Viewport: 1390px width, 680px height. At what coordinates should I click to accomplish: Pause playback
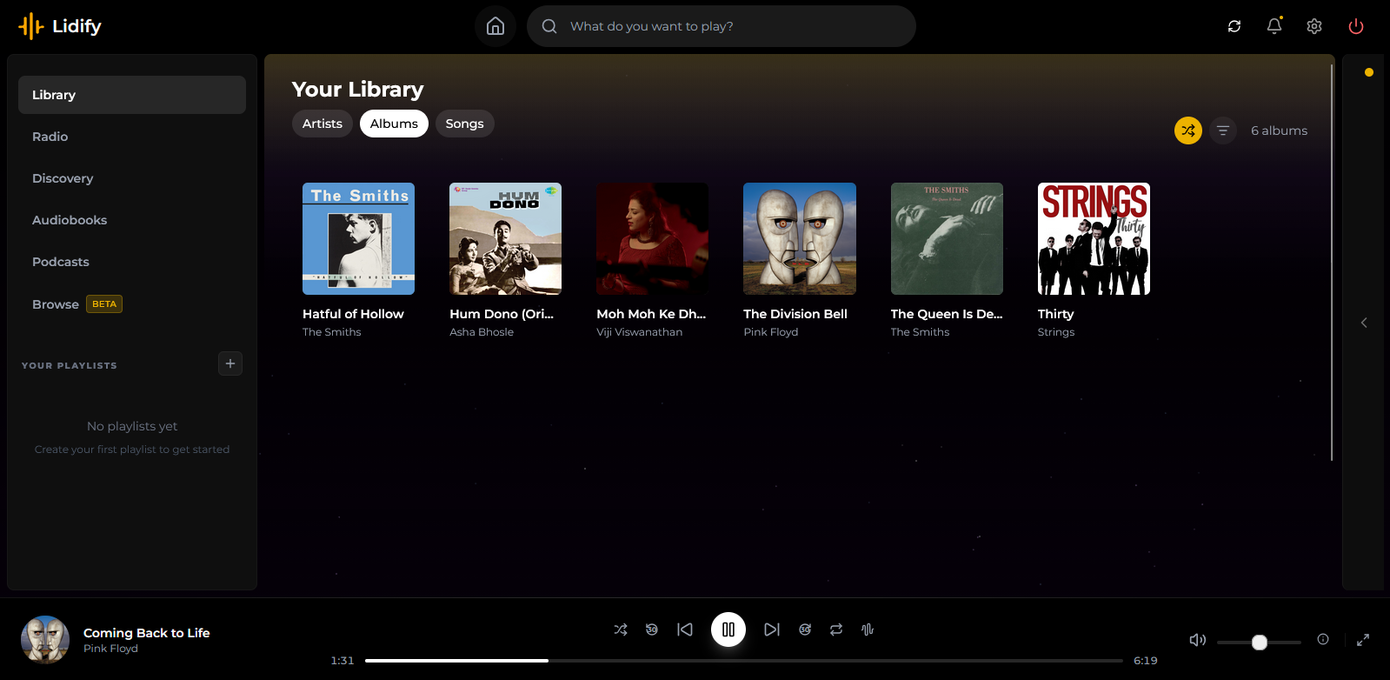pyautogui.click(x=728, y=630)
